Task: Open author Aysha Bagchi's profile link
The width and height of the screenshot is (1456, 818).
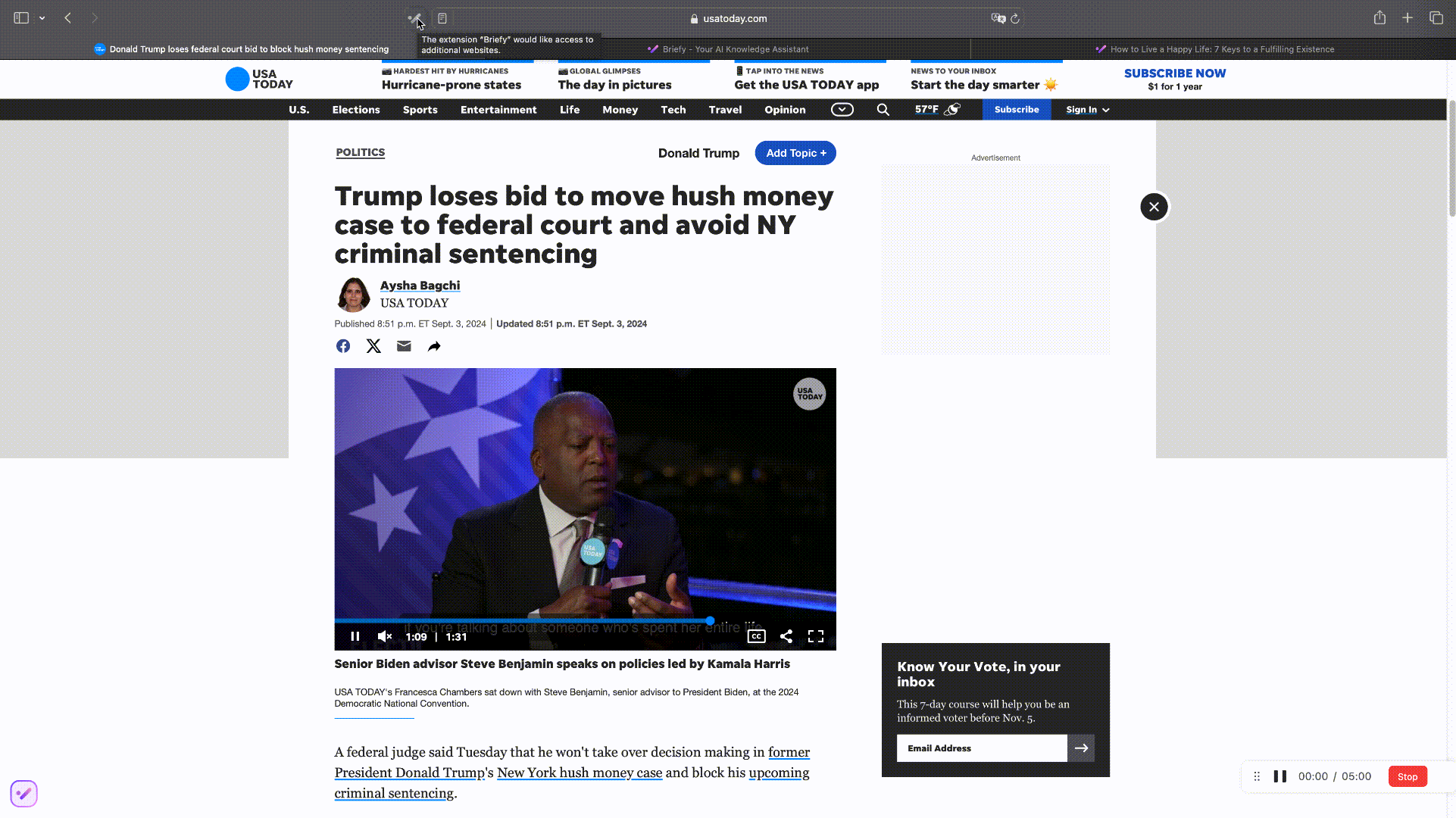Action: pos(420,286)
